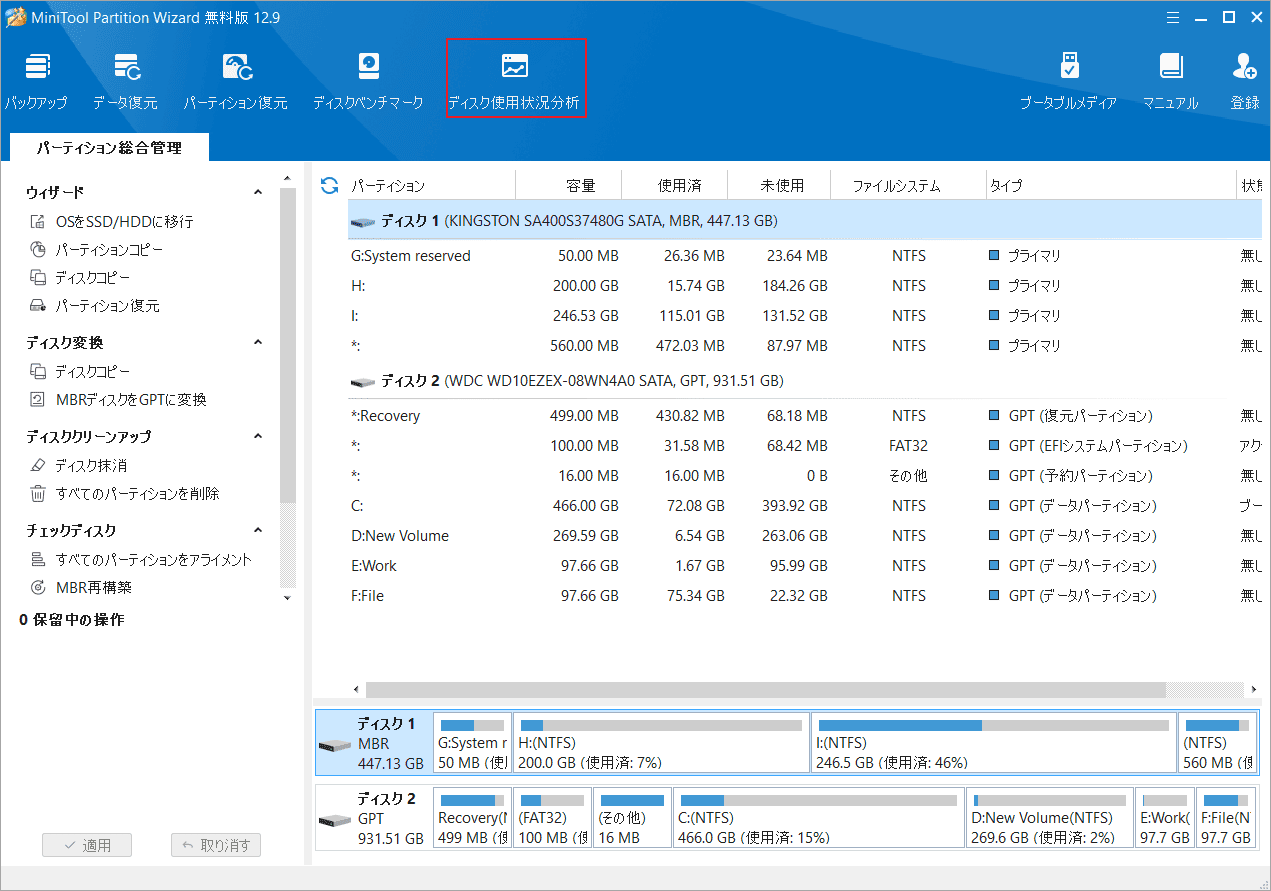Select the バックアップ toolbar icon
The width and height of the screenshot is (1271, 891).
(x=37, y=78)
